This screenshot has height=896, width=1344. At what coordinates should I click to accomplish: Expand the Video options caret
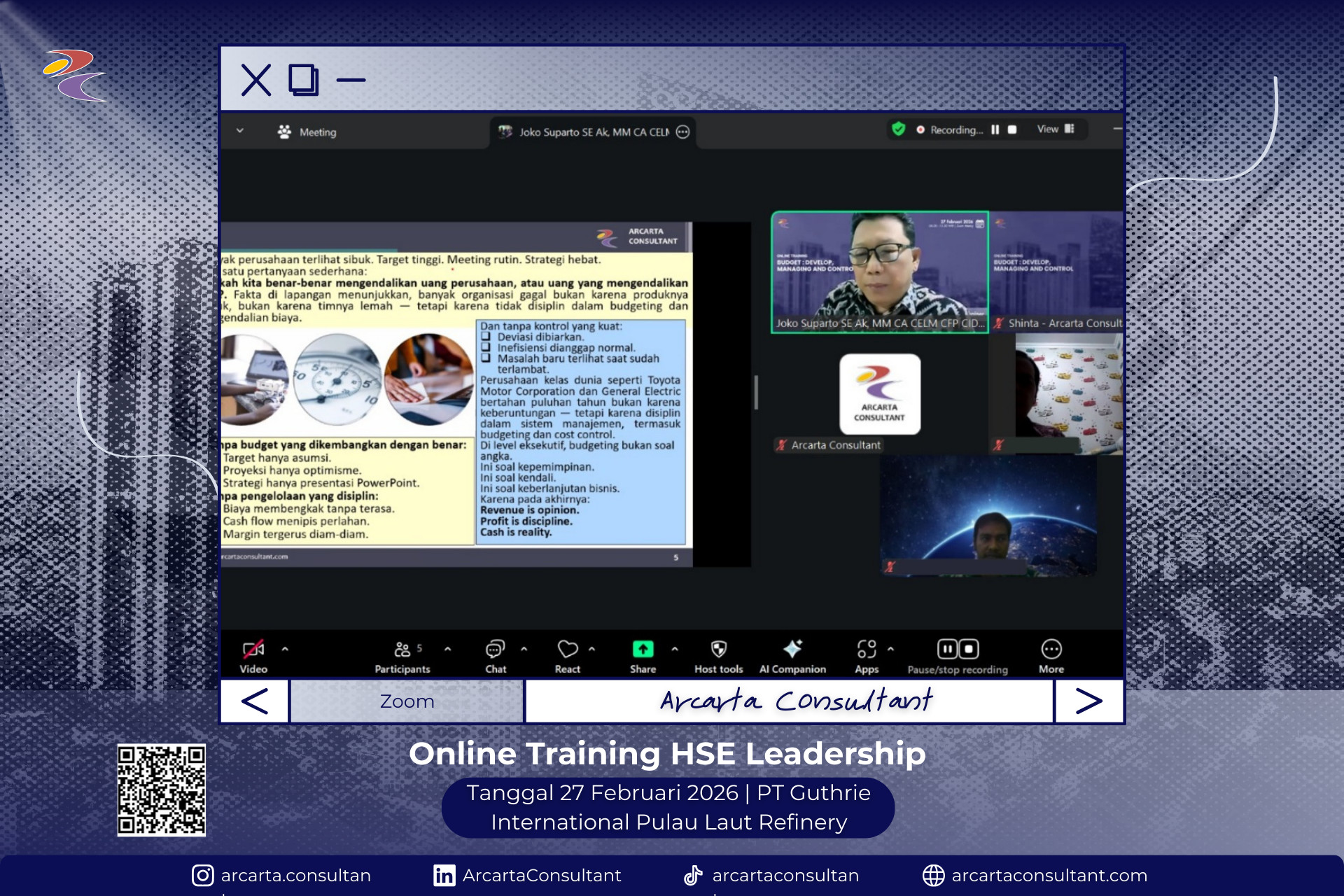pos(285,650)
